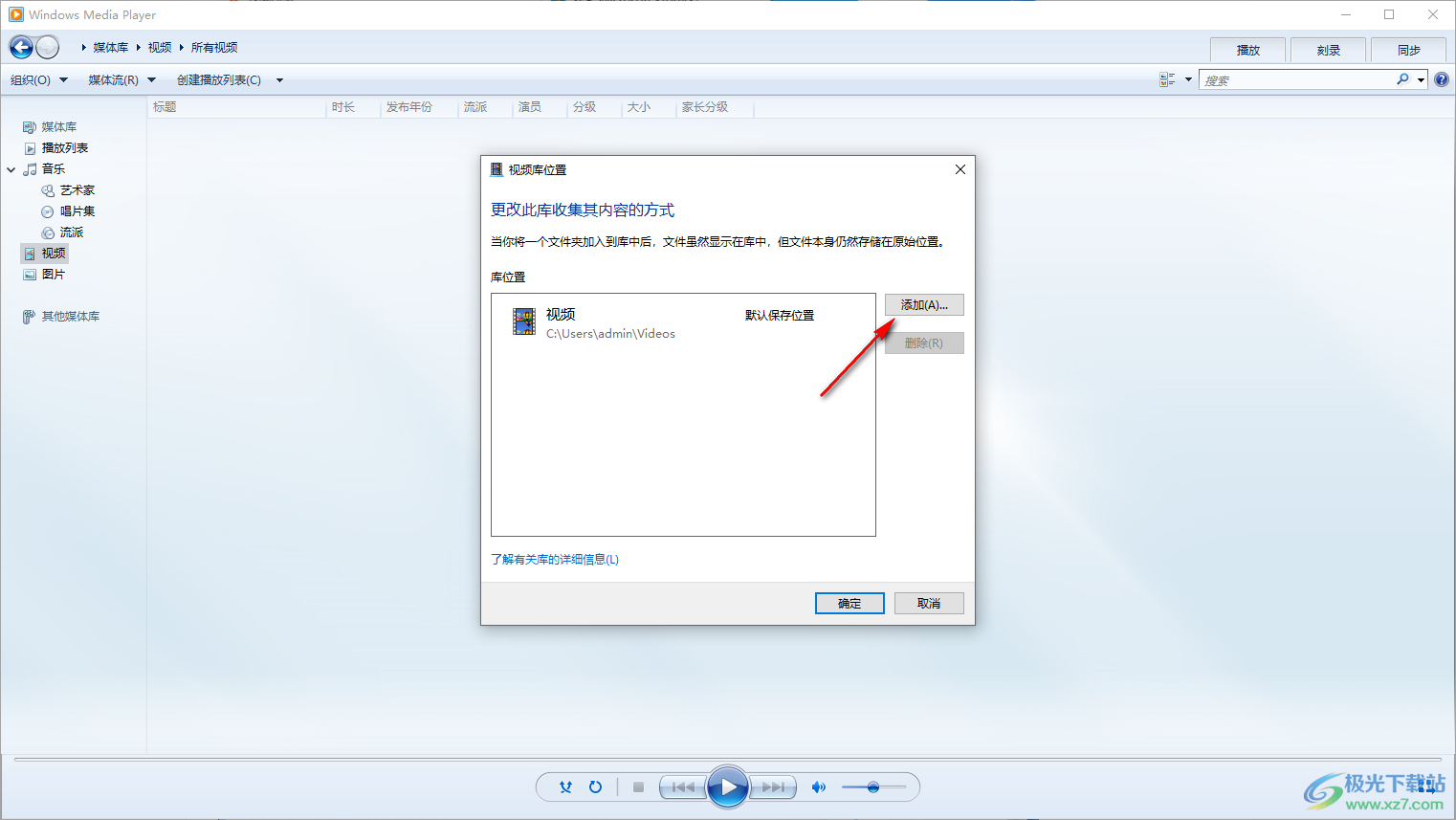This screenshot has height=820, width=1456.
Task: Click the 取消 button in dialog
Action: click(929, 604)
